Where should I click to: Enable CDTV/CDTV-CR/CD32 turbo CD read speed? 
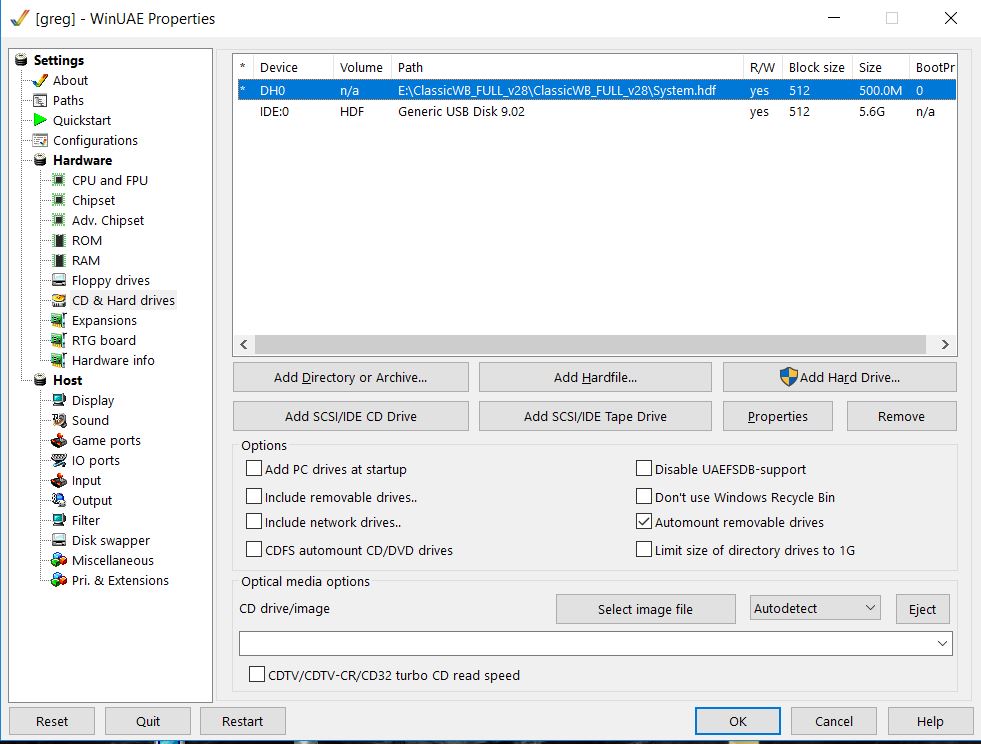257,675
